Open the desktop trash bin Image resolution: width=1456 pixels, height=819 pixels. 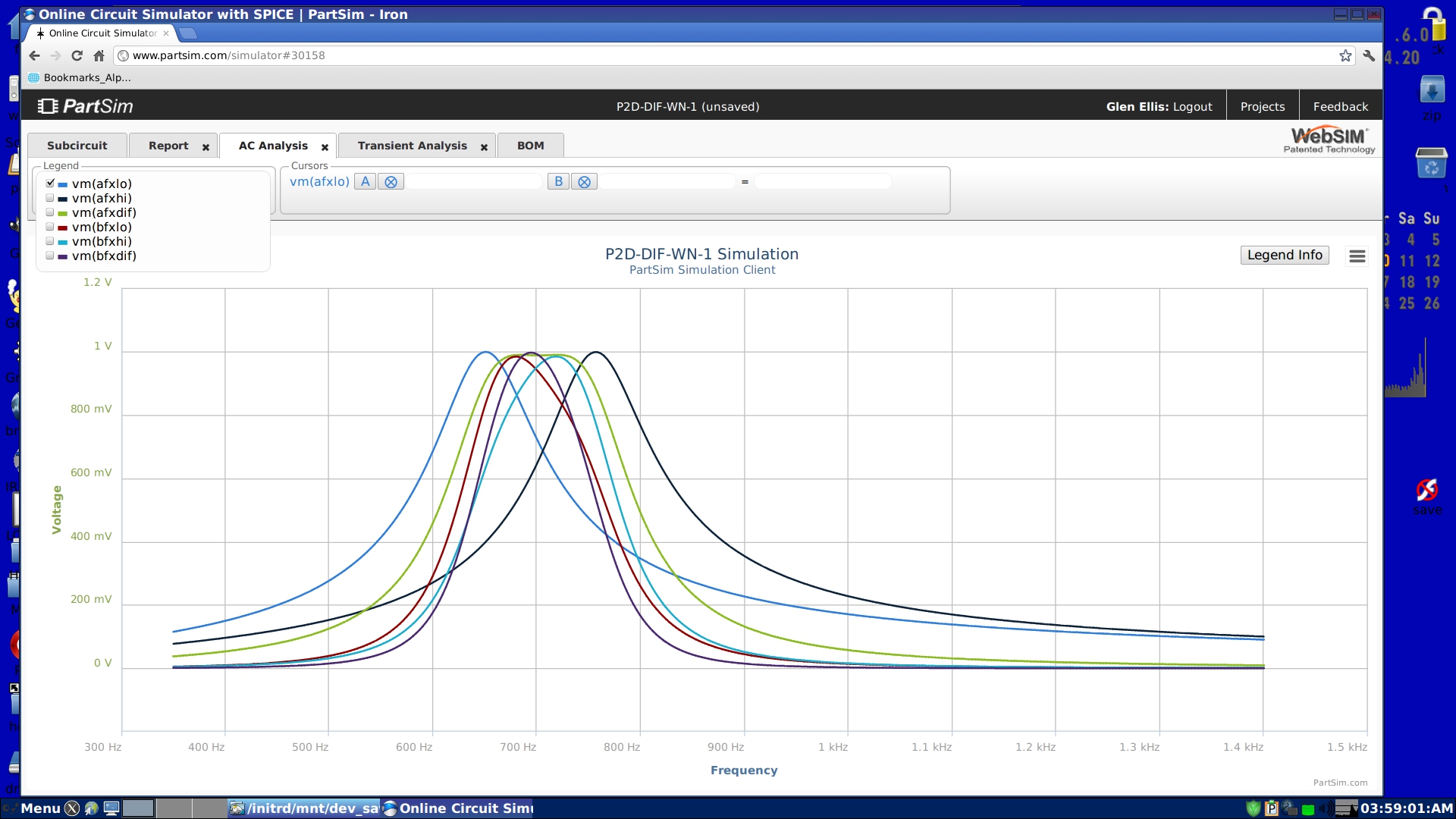[x=1432, y=162]
